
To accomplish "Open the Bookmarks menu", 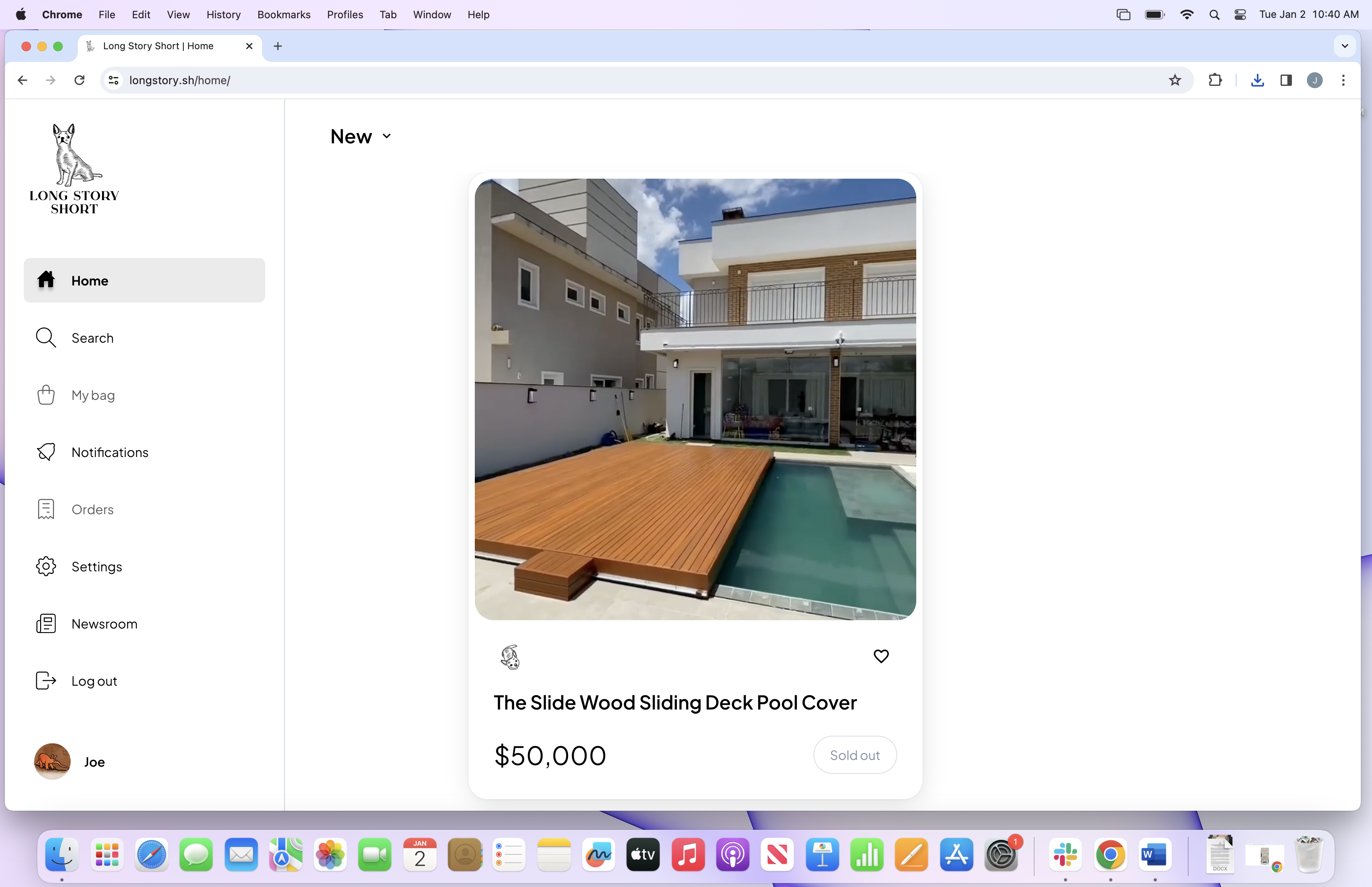I will (x=283, y=14).
